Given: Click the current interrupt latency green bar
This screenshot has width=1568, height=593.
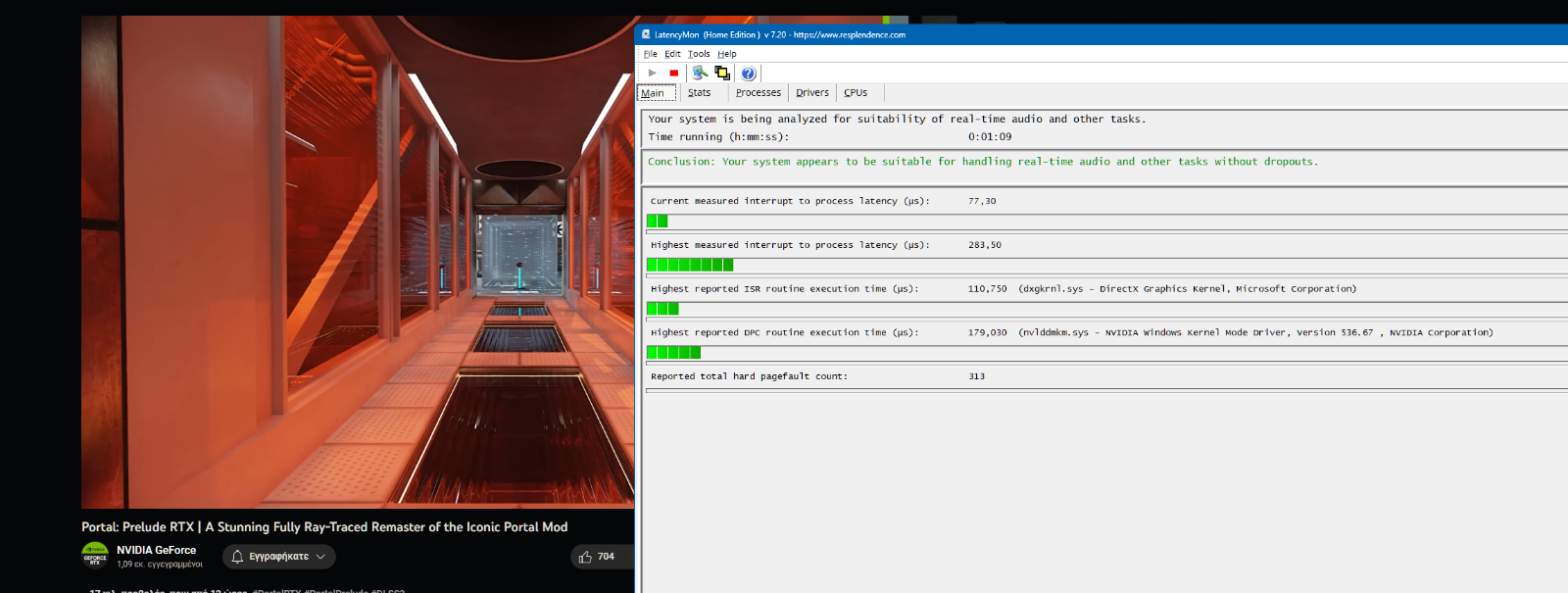Looking at the screenshot, I should pos(658,222).
